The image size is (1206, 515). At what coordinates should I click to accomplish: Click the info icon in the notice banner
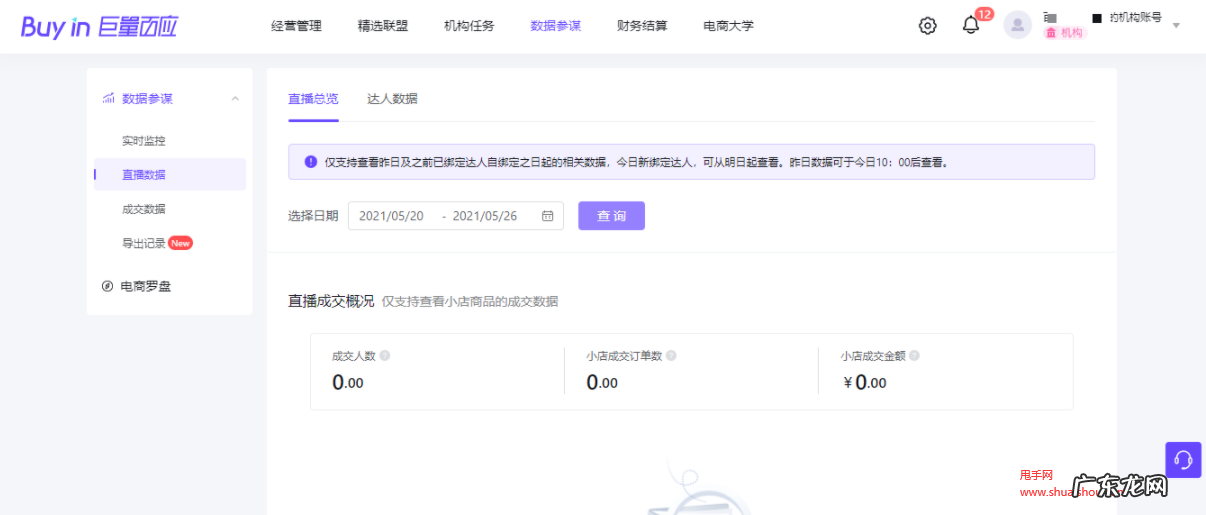click(x=311, y=161)
